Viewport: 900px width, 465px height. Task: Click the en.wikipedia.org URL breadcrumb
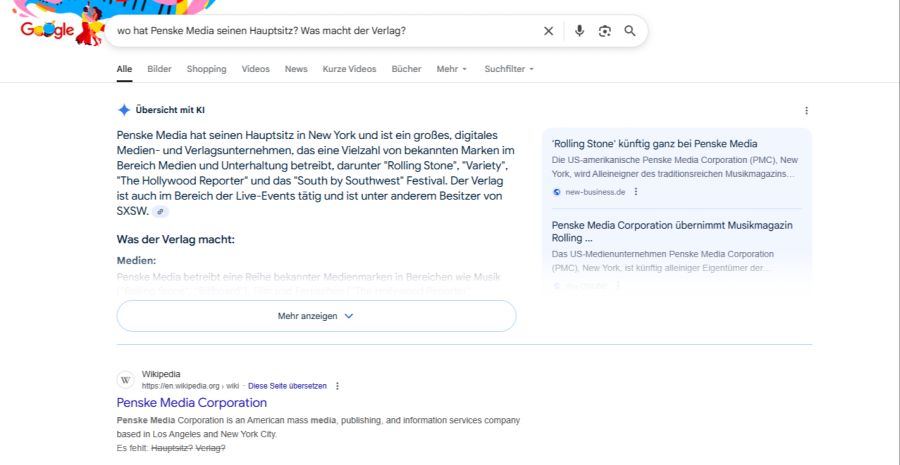click(191, 386)
